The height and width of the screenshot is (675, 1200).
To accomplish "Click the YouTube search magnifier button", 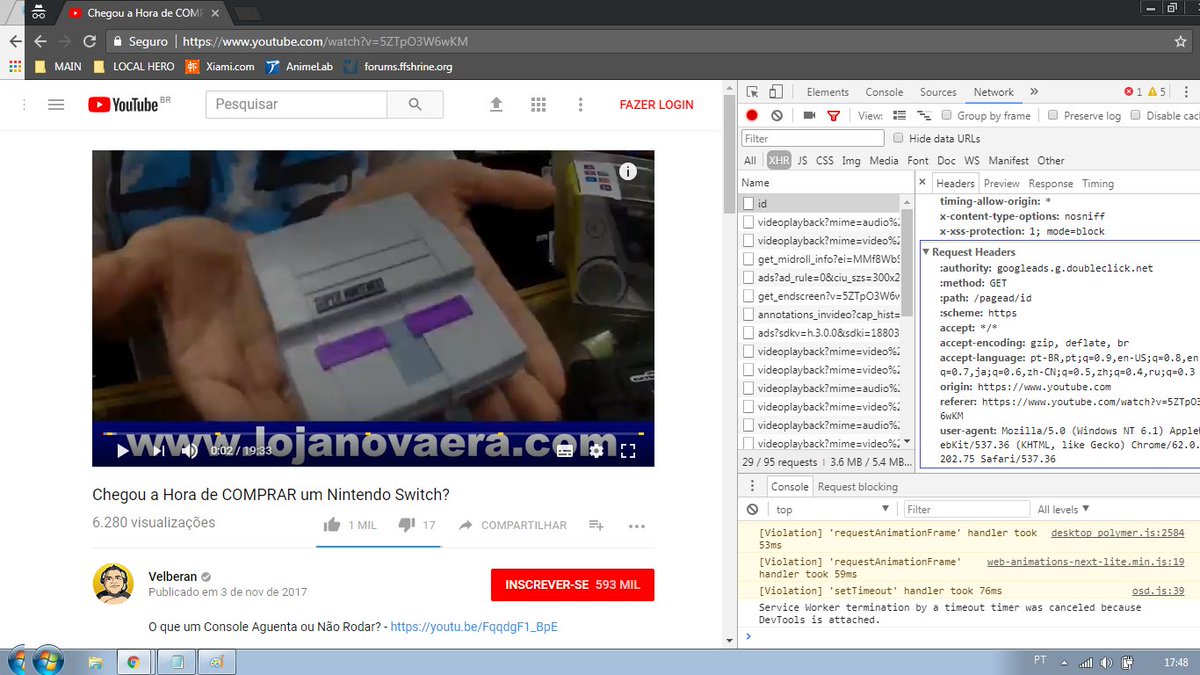I will pyautogui.click(x=416, y=104).
